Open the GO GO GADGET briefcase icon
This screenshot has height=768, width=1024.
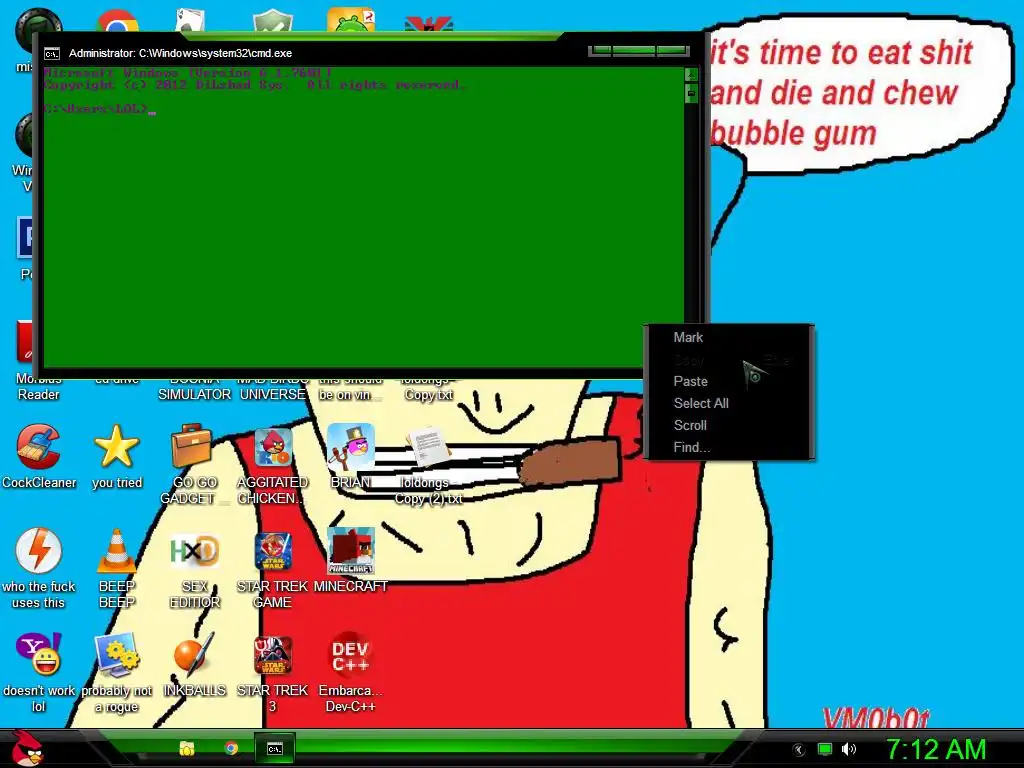point(193,447)
